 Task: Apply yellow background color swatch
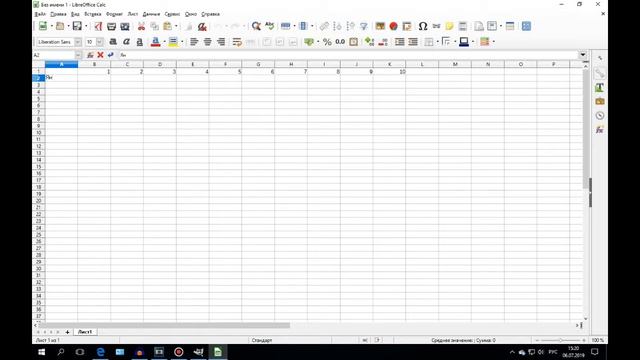(173, 42)
